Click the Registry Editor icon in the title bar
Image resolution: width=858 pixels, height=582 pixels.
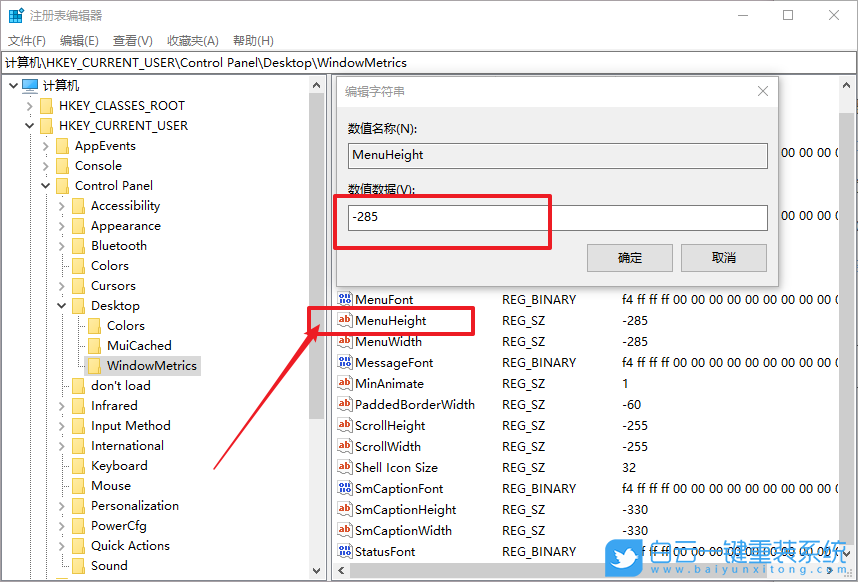click(x=15, y=14)
